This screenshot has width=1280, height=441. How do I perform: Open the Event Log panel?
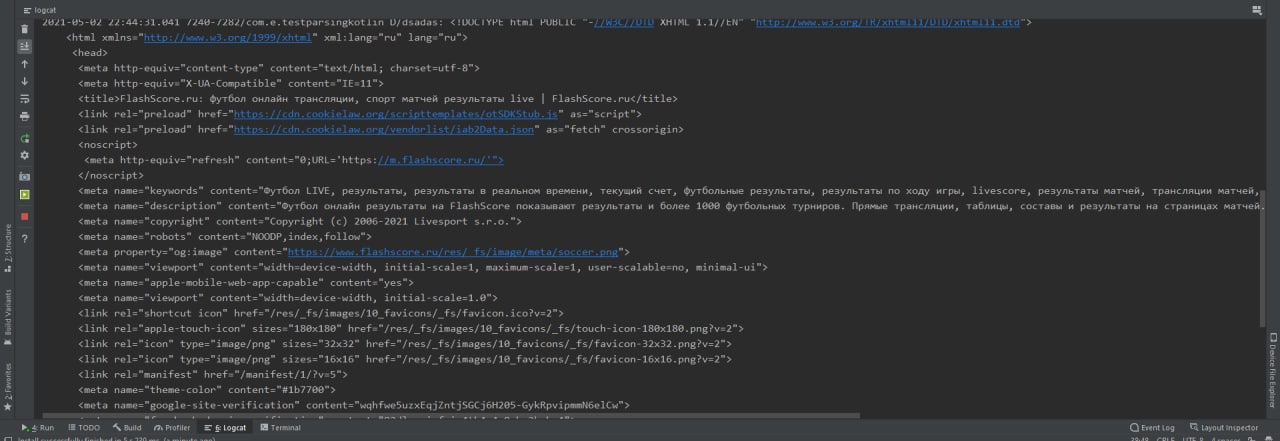(x=1152, y=427)
